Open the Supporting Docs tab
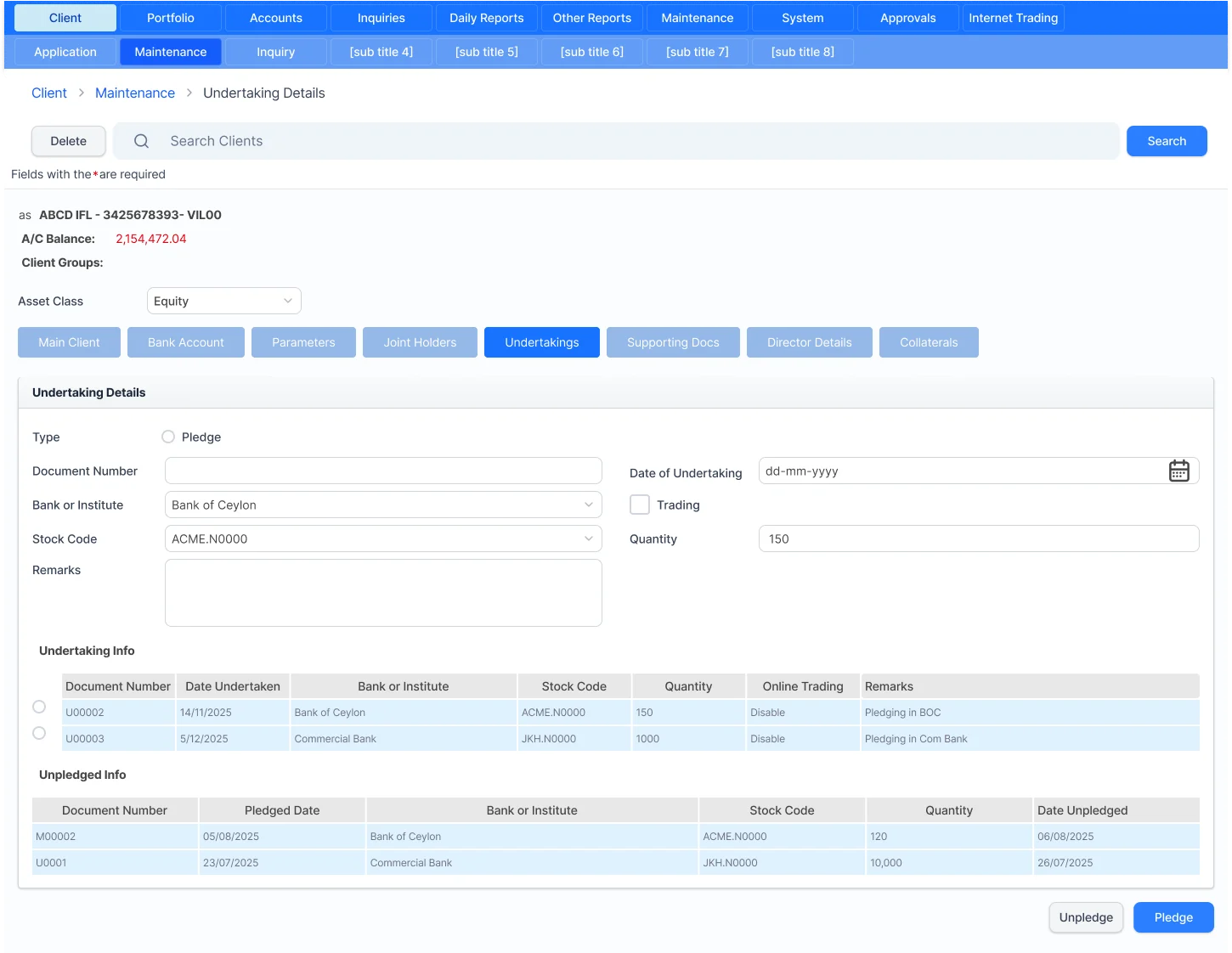Screen dimensions: 1232x953 pyautogui.click(x=673, y=342)
